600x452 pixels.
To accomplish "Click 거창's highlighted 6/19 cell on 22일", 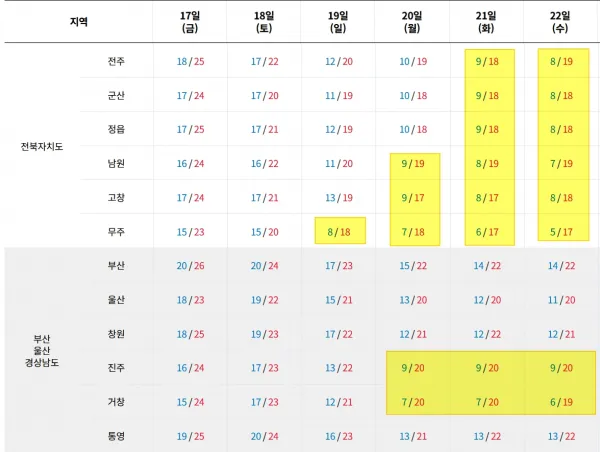I will [561, 401].
